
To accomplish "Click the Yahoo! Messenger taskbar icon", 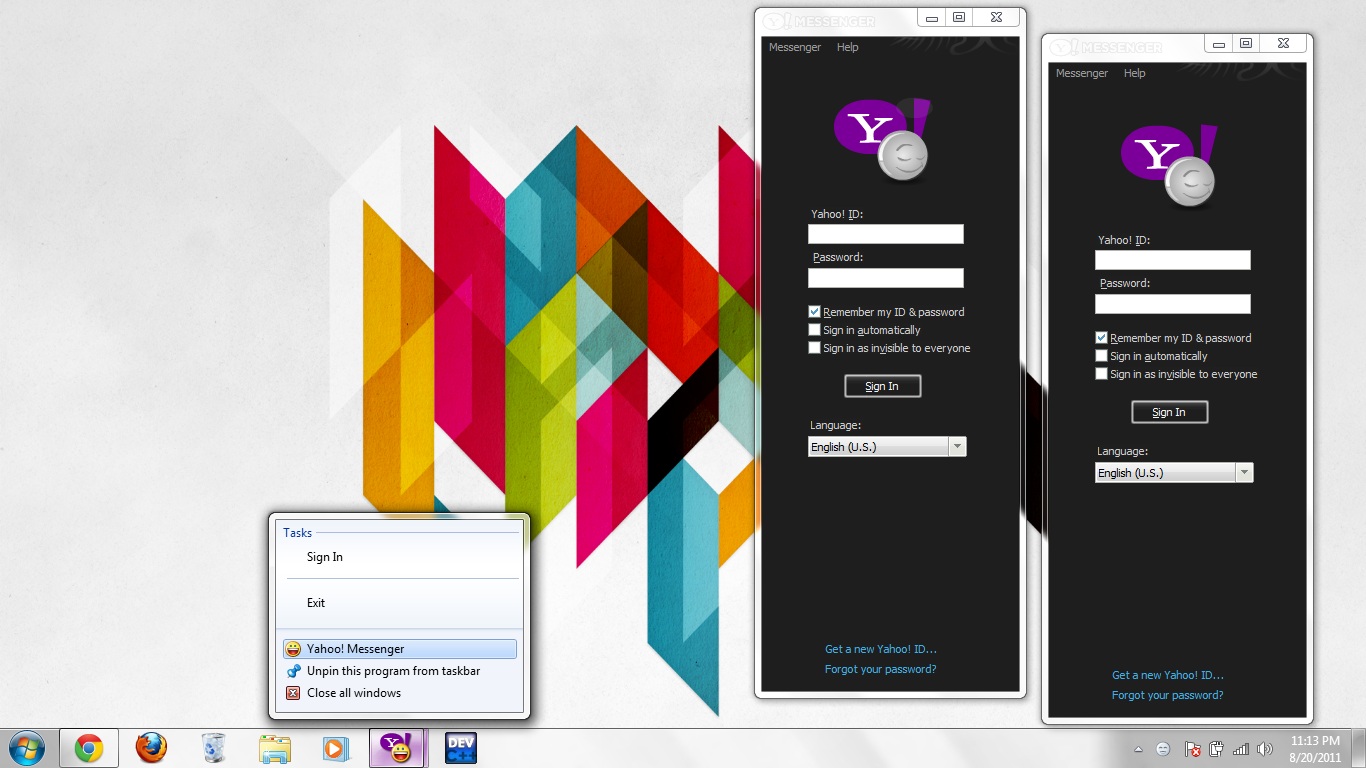I will pos(399,748).
